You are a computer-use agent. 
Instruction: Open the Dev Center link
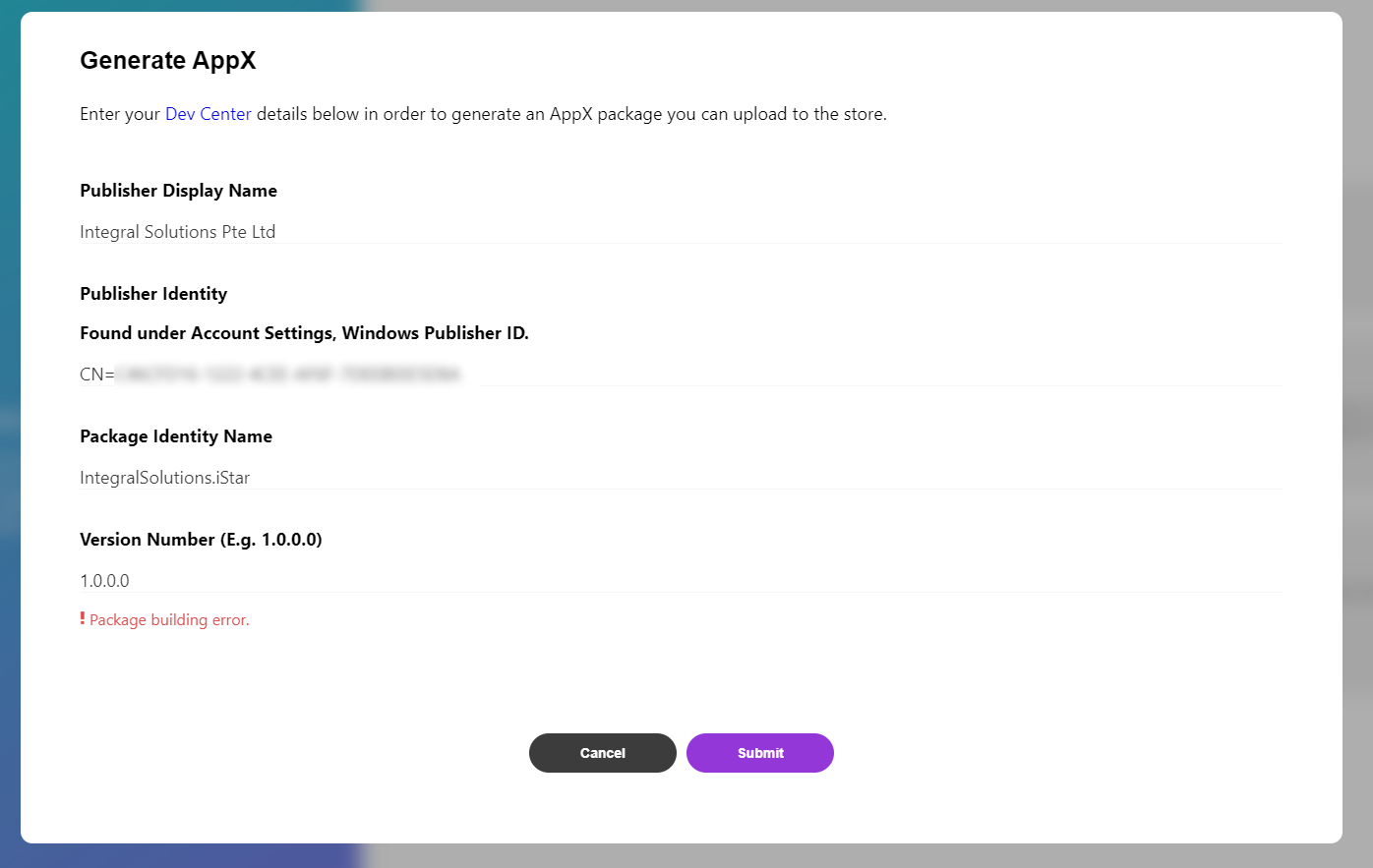(x=209, y=114)
